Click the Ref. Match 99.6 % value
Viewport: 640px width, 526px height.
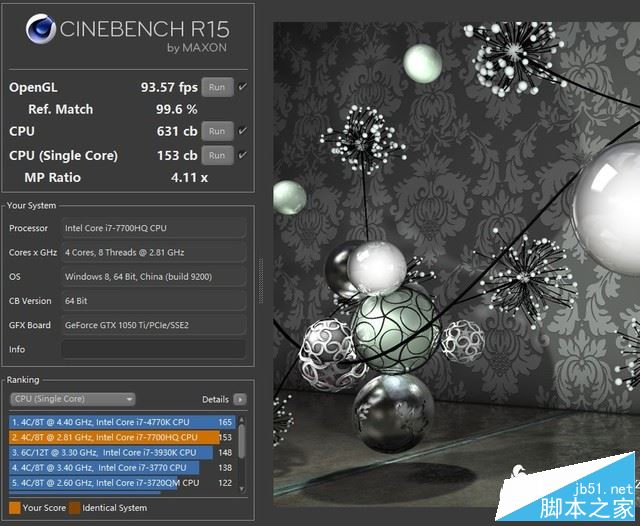[177, 109]
